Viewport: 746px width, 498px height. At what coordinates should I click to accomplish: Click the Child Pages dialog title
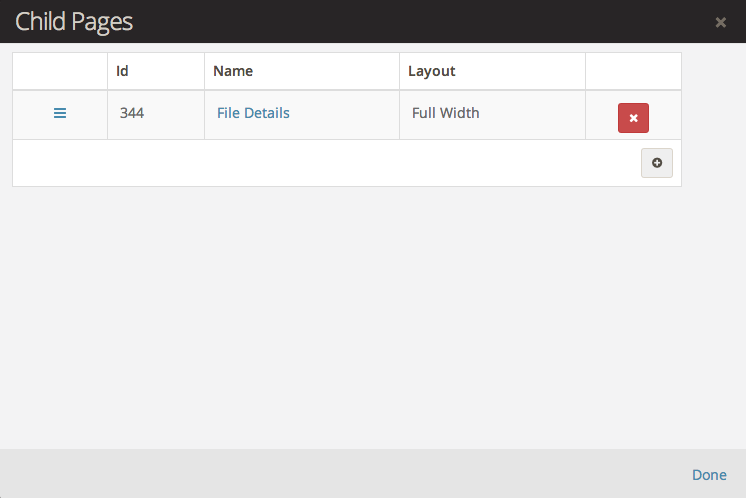click(74, 22)
